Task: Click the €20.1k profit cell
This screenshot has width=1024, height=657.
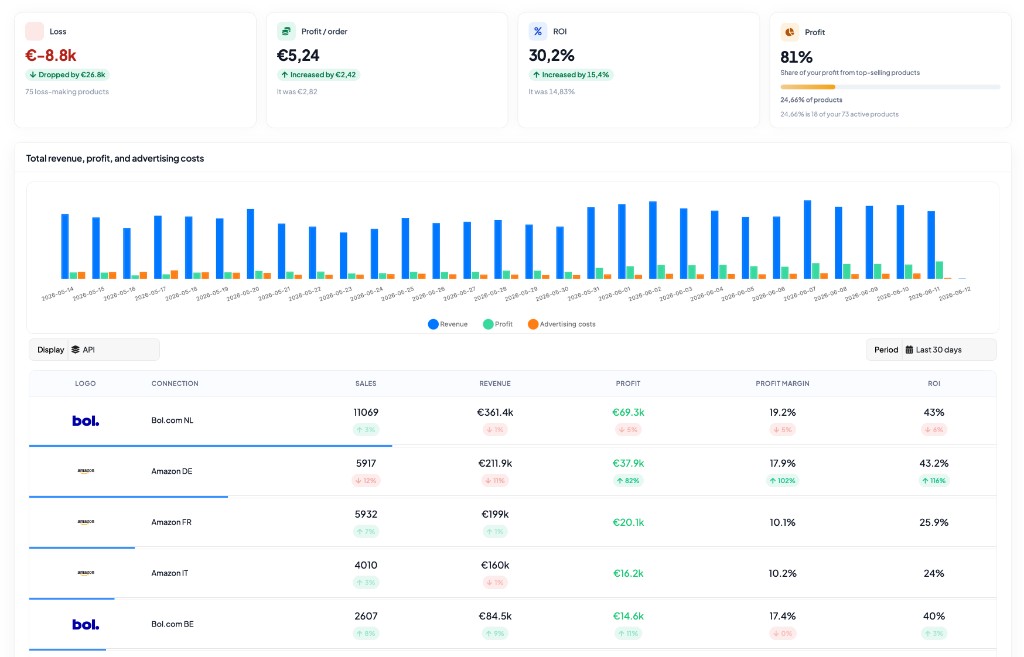Action: tap(628, 522)
